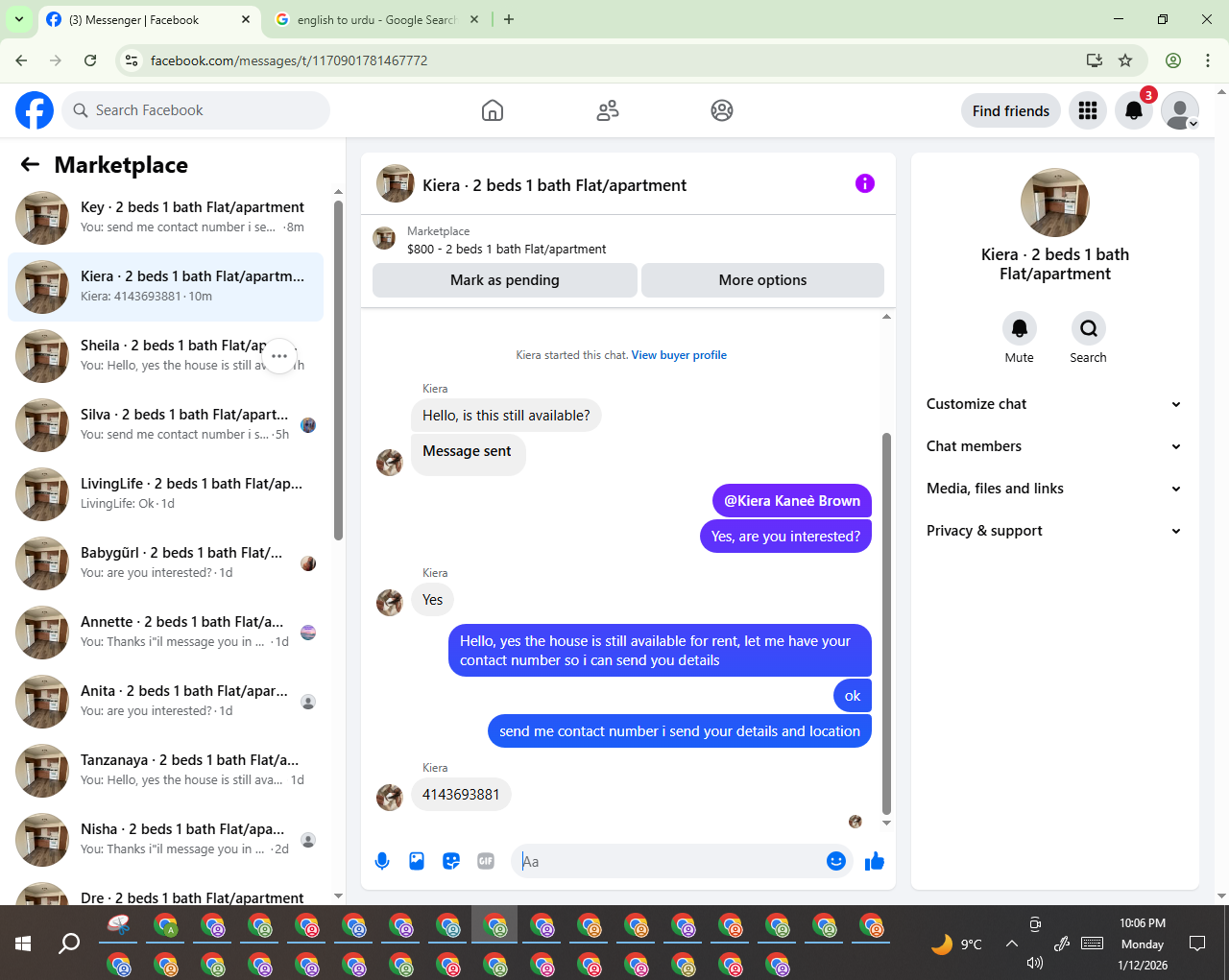Click the browser address bar URL

coord(289,60)
